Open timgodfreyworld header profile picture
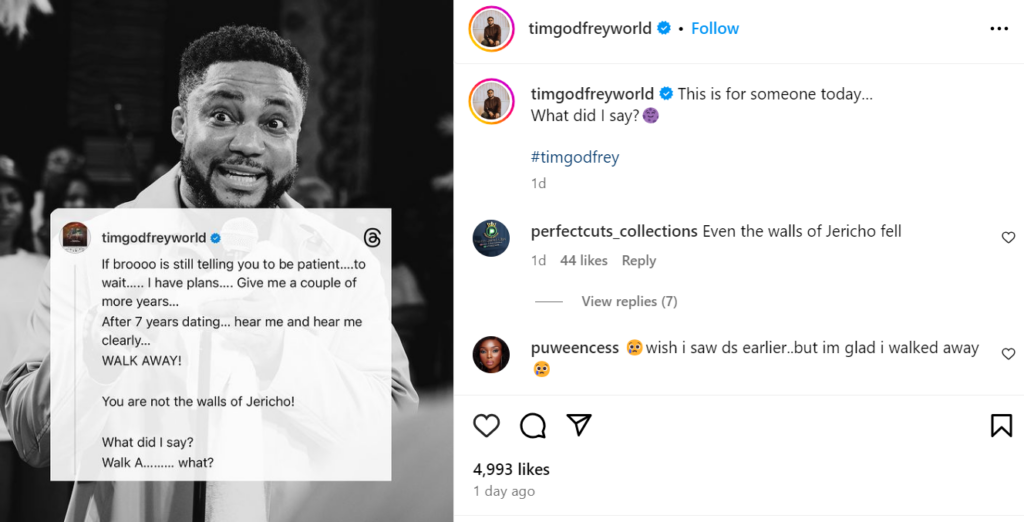1024x522 pixels. point(491,29)
